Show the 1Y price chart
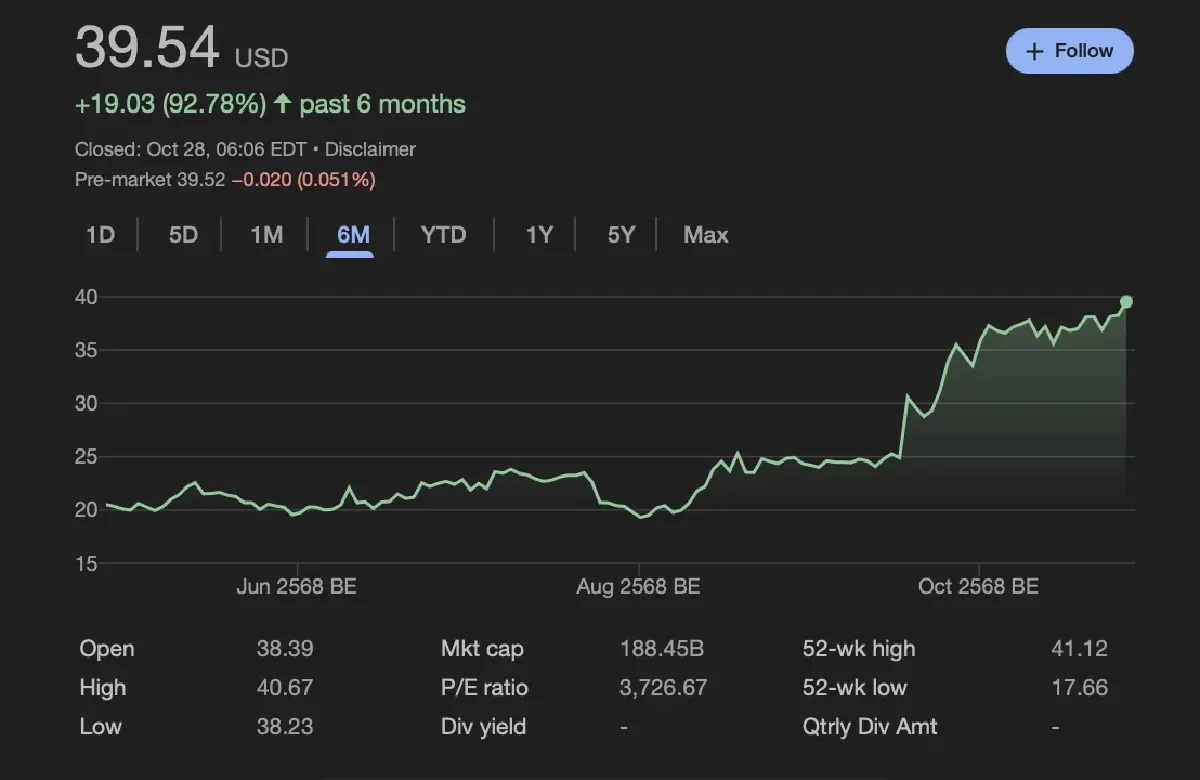 tap(539, 235)
